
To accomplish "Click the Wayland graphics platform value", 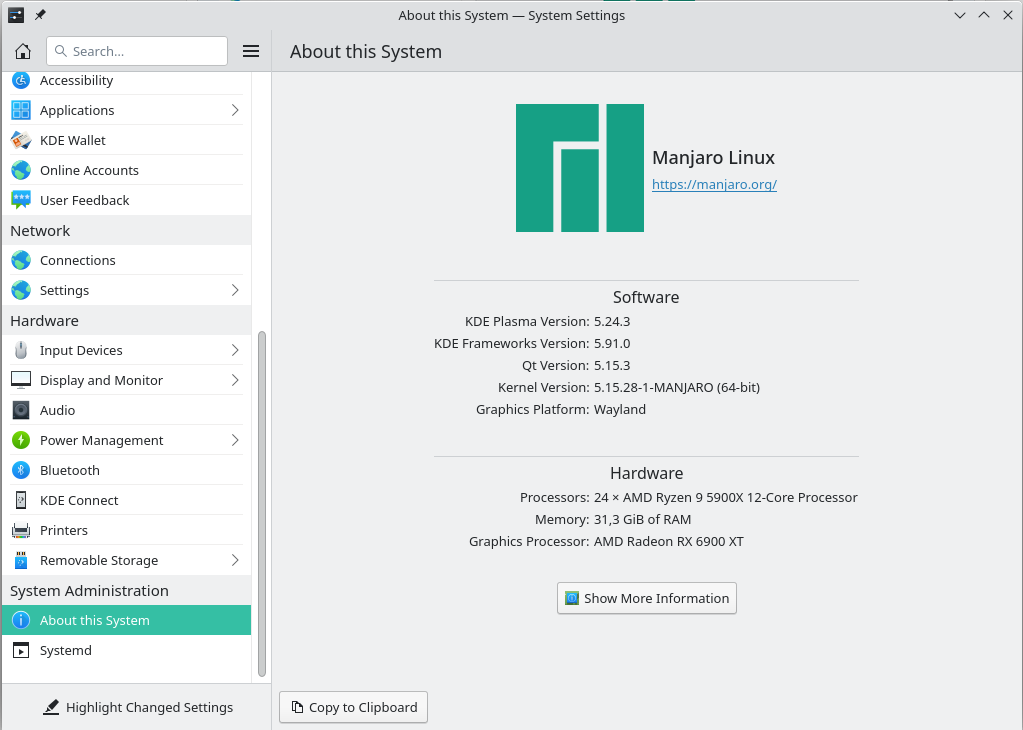I will (620, 410).
